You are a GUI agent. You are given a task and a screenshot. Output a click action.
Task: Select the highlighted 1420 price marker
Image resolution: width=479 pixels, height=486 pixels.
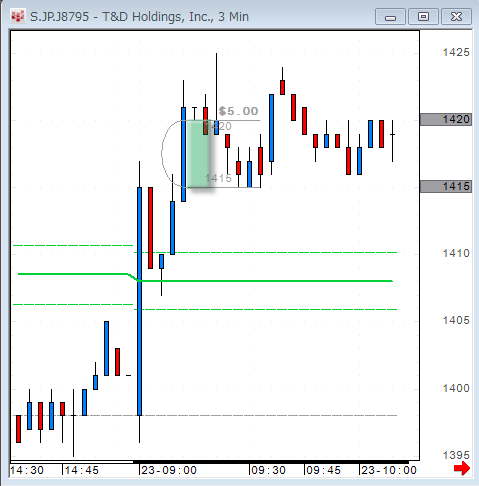446,119
